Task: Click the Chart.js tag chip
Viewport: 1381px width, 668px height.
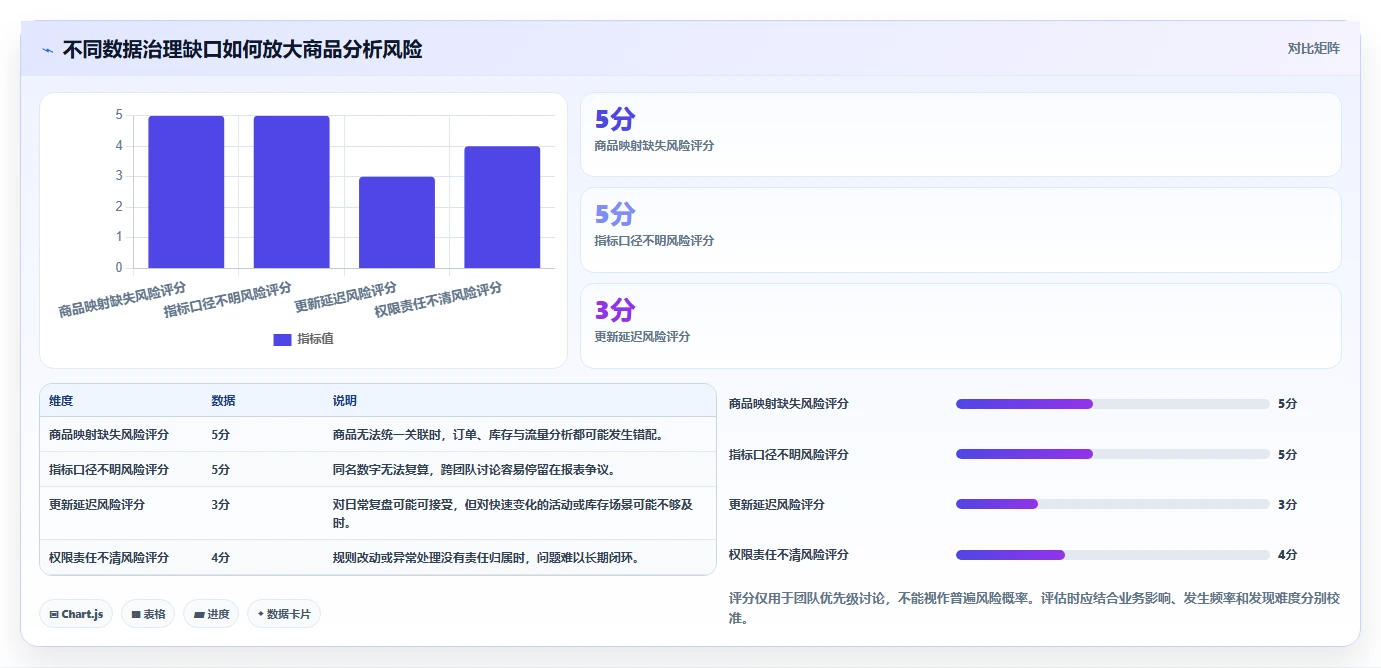Action: [x=76, y=614]
